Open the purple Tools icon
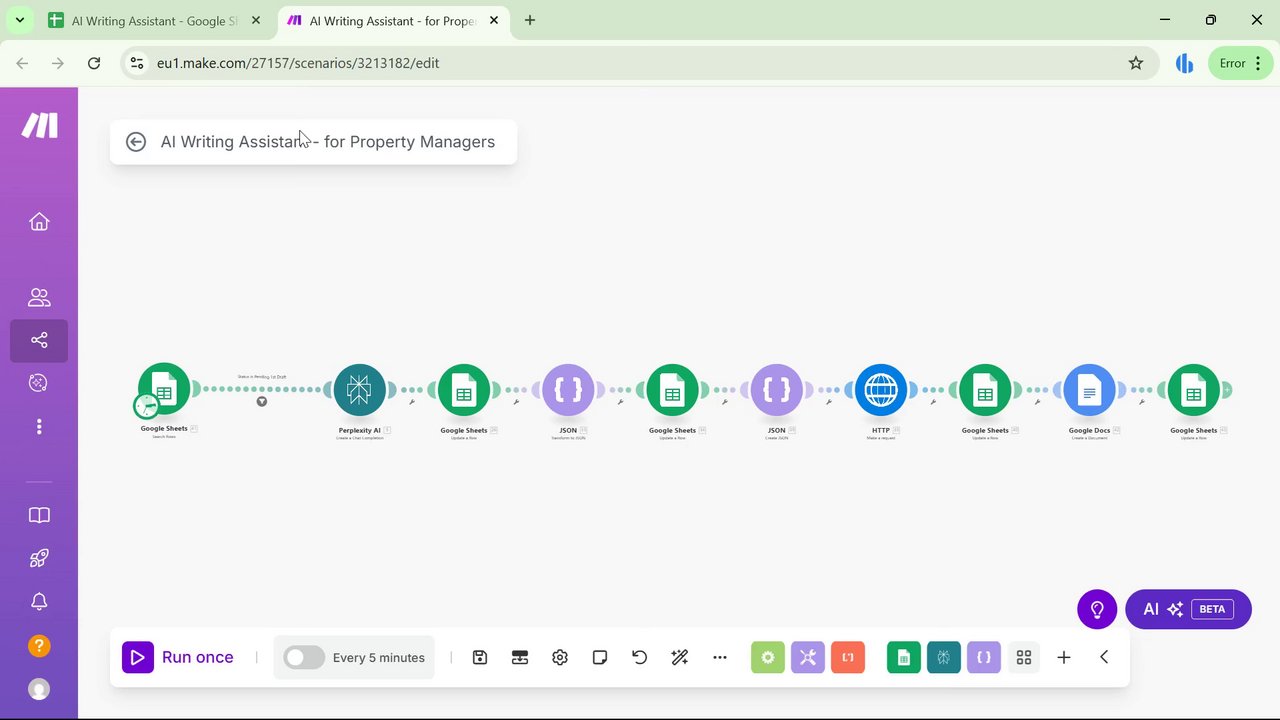This screenshot has height=720, width=1280. (808, 657)
